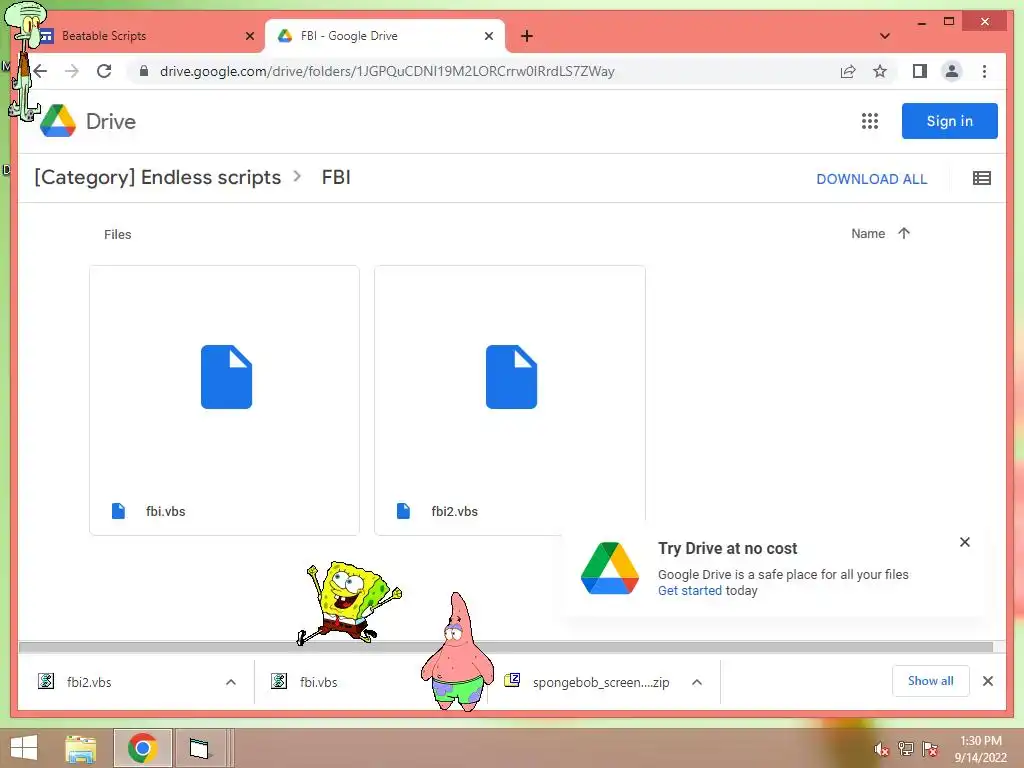
Task: Click DOWNLOAD ALL
Action: [x=871, y=179]
